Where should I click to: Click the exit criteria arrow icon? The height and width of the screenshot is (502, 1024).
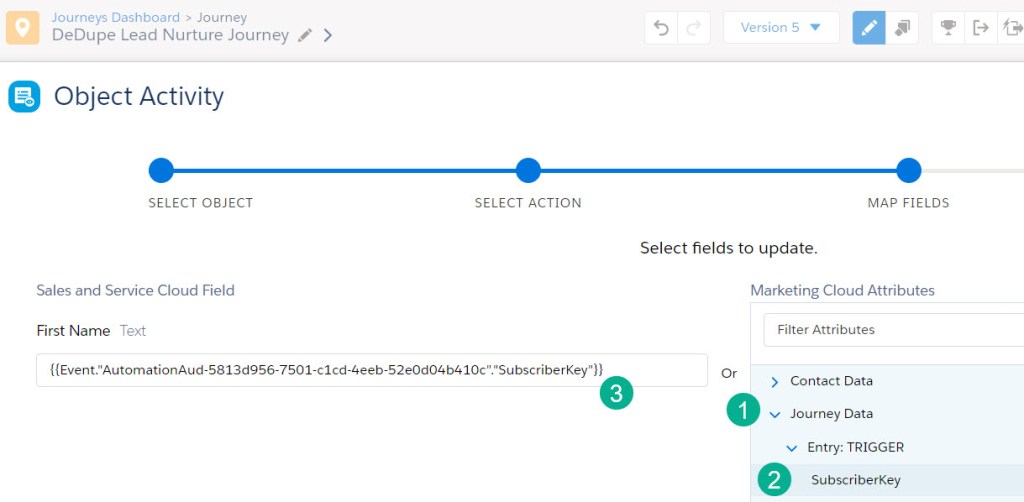pyautogui.click(x=981, y=28)
